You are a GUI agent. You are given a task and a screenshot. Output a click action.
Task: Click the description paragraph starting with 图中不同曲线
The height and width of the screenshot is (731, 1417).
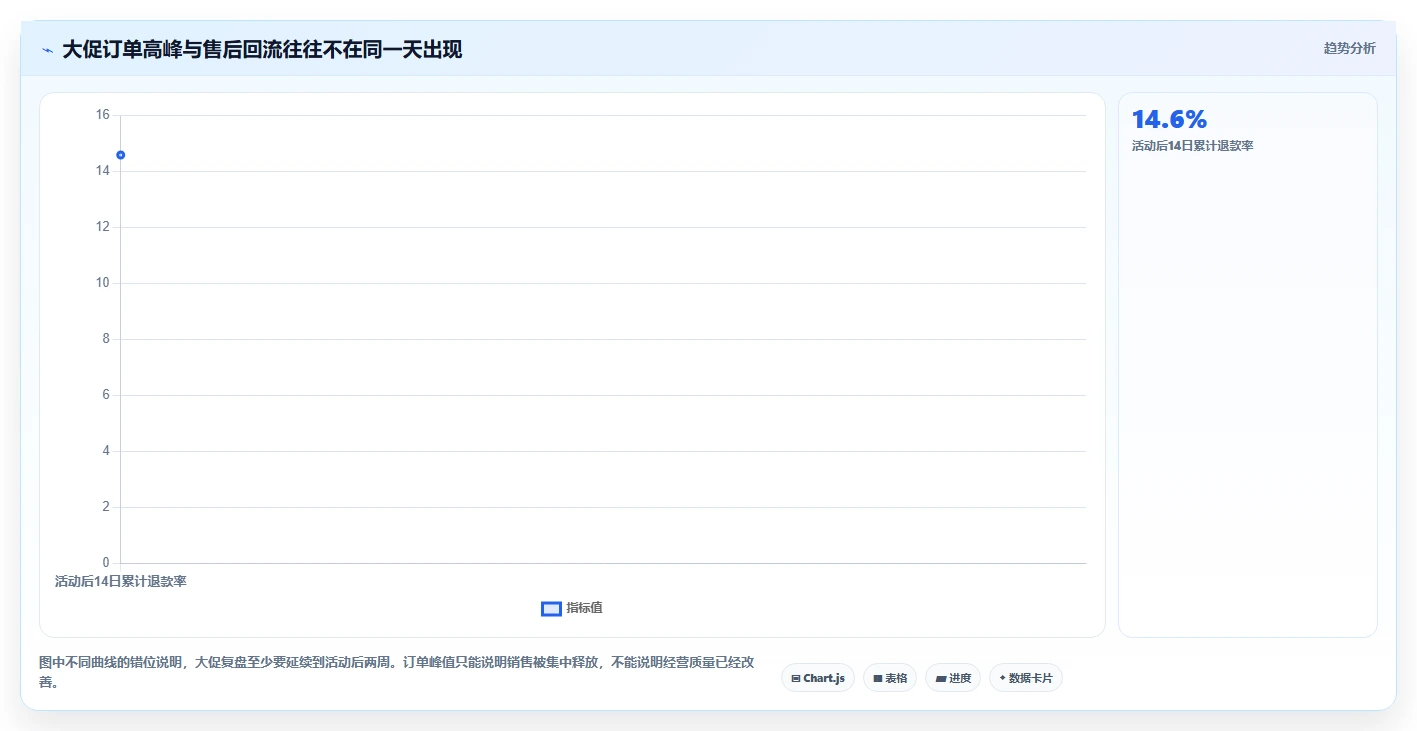396,672
